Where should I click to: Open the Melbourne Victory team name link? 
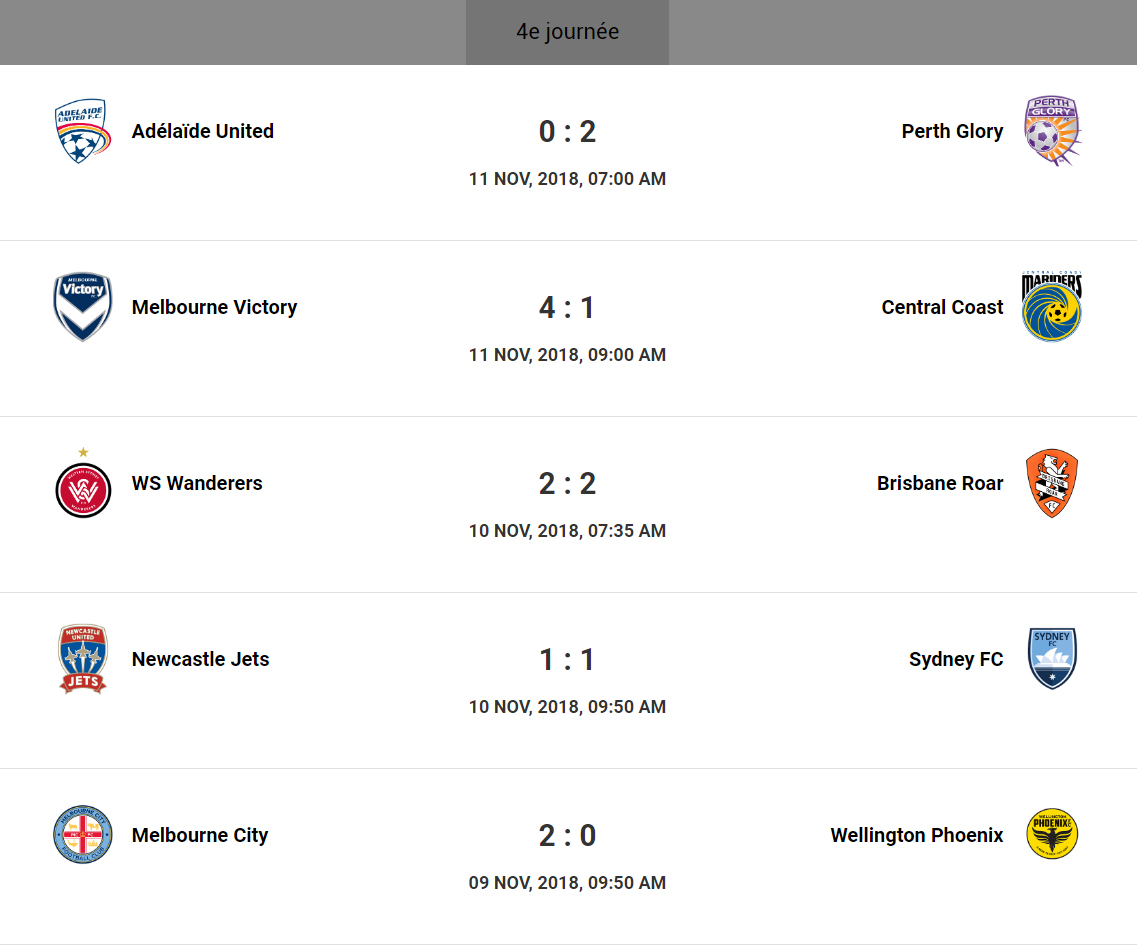tap(214, 307)
